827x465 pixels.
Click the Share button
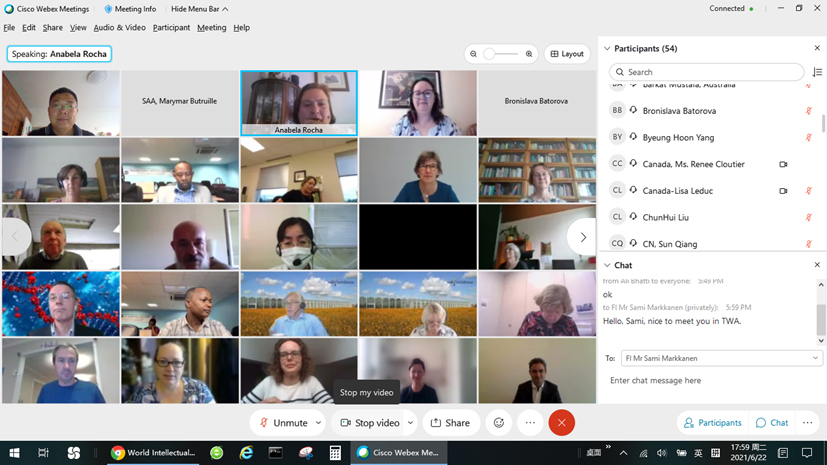450,423
